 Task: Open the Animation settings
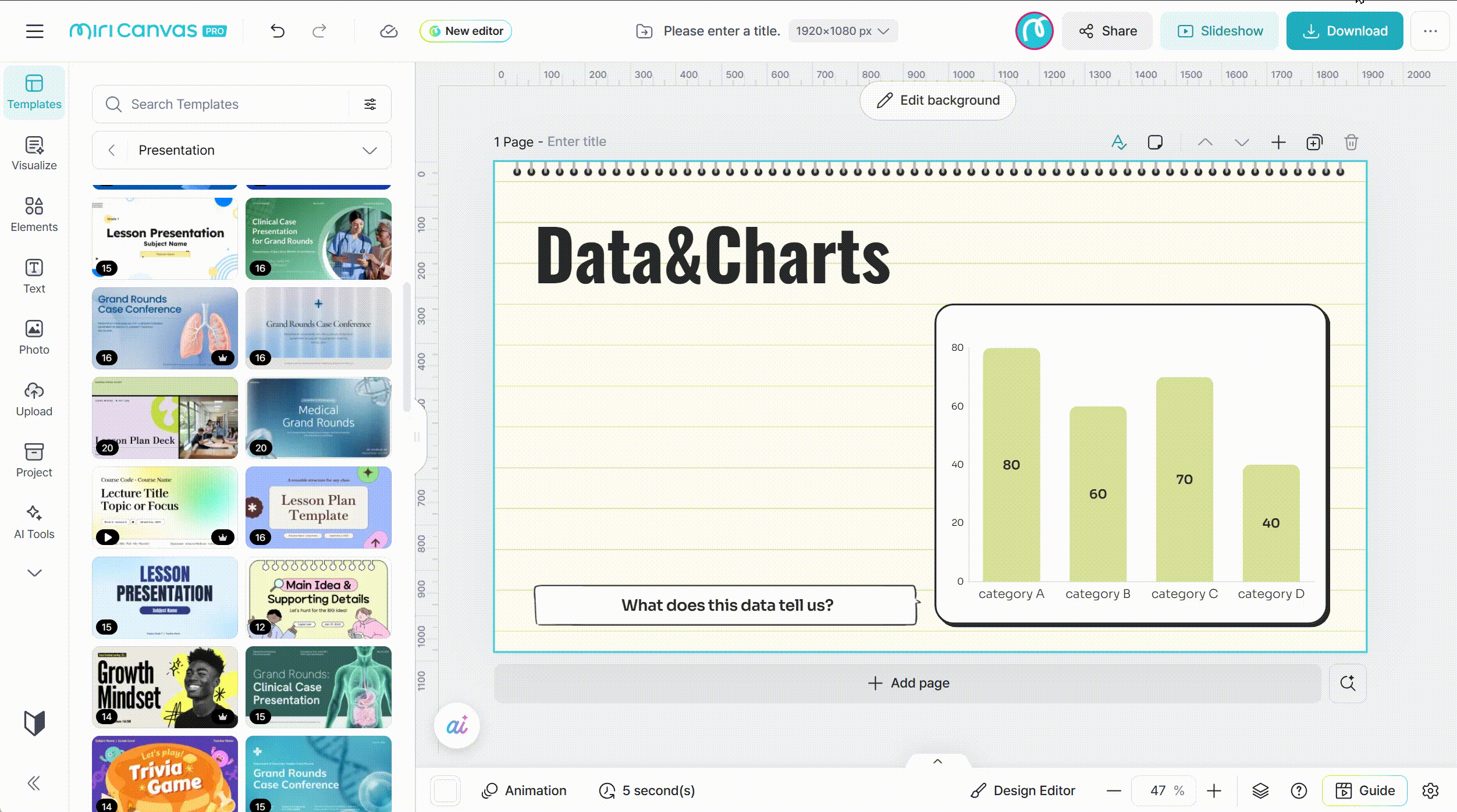(x=524, y=790)
